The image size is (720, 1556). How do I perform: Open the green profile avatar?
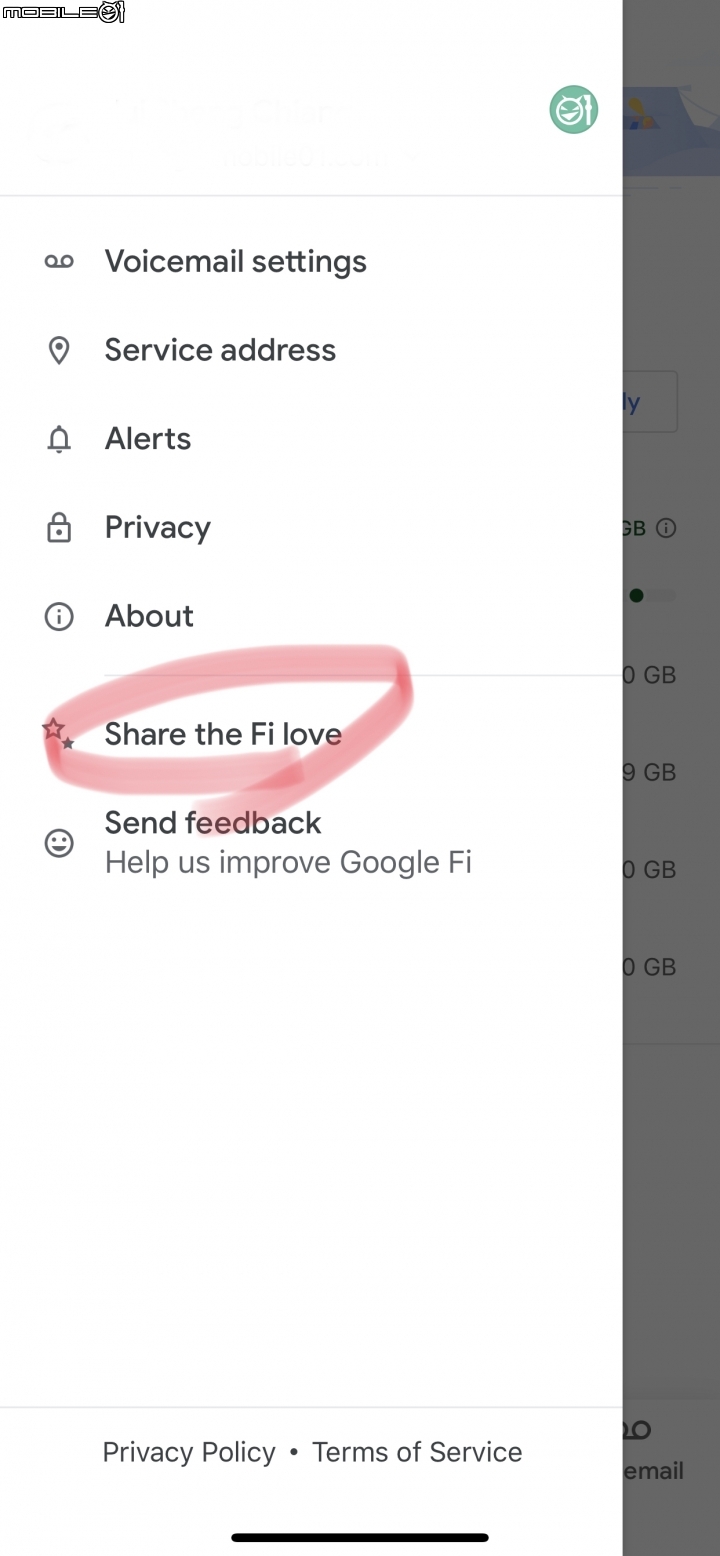click(x=574, y=110)
